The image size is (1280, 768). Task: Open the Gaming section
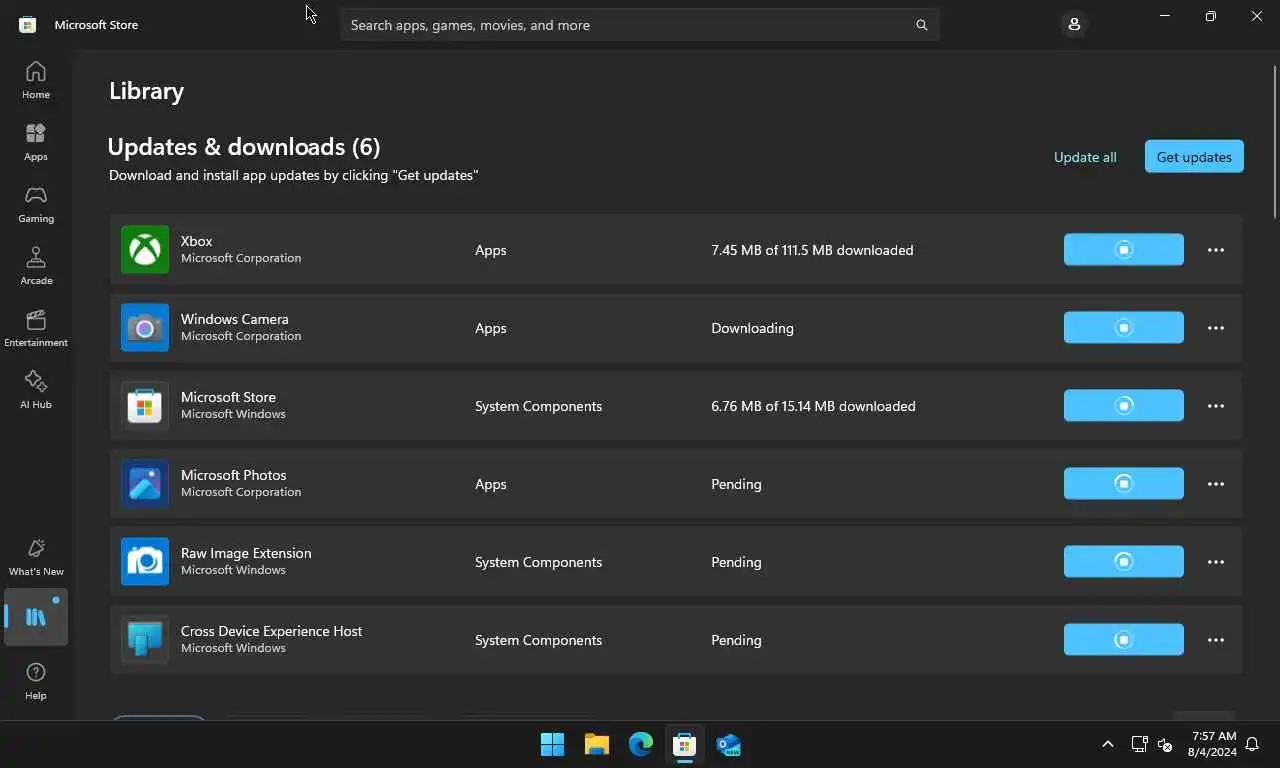(x=36, y=204)
